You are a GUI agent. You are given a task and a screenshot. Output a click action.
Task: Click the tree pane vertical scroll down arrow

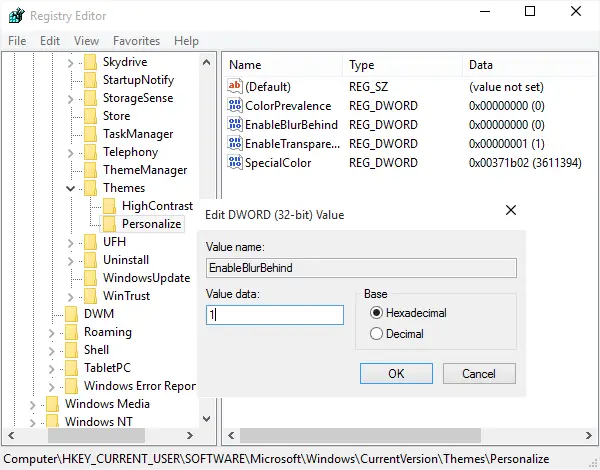206,419
